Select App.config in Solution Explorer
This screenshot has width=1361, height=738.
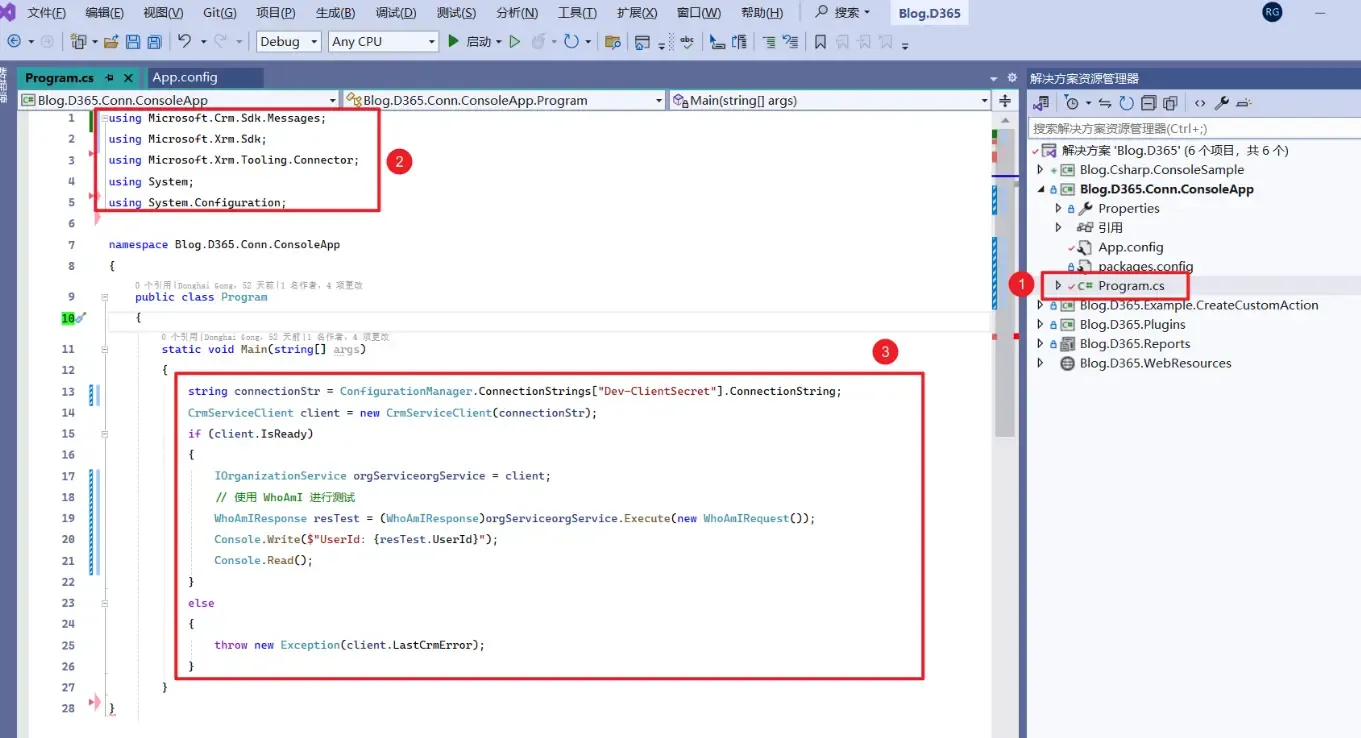click(x=1130, y=247)
